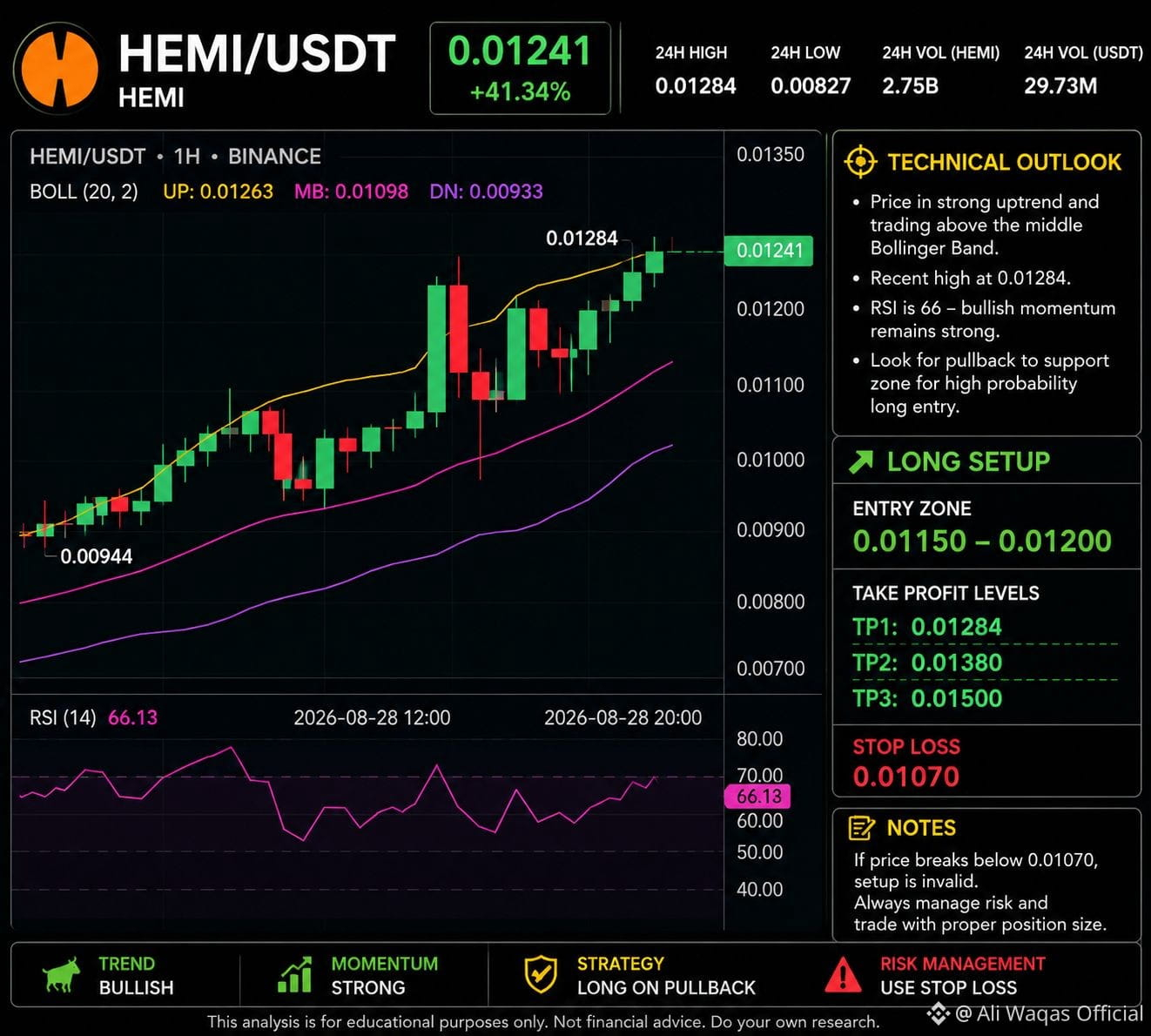
Task: Click the 0.01284 high annotation on chart
Action: [582, 239]
